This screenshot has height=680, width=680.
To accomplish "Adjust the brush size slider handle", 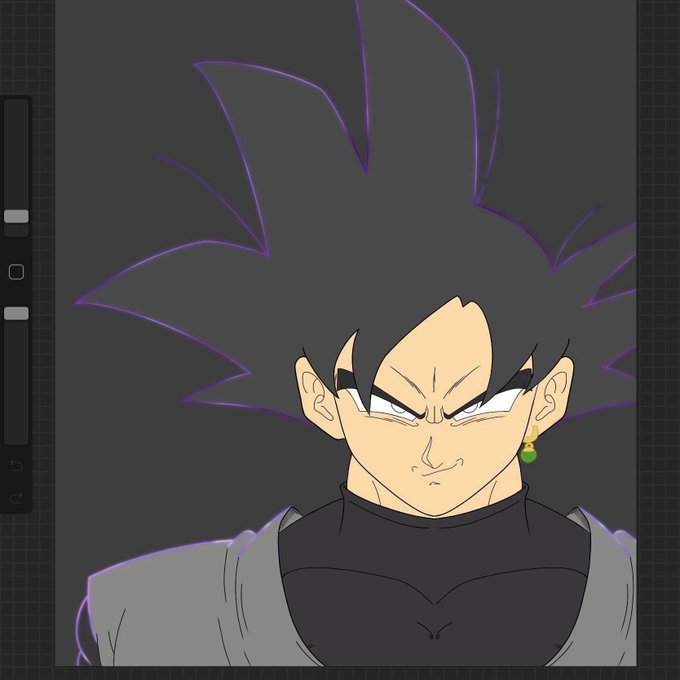I will pos(16,216).
